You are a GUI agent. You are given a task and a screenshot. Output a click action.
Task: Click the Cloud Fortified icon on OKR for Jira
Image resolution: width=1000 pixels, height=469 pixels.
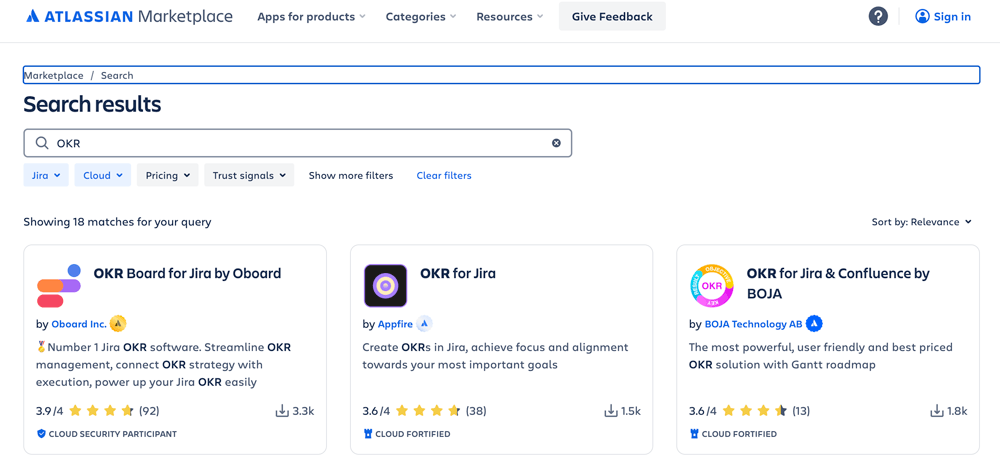368,434
